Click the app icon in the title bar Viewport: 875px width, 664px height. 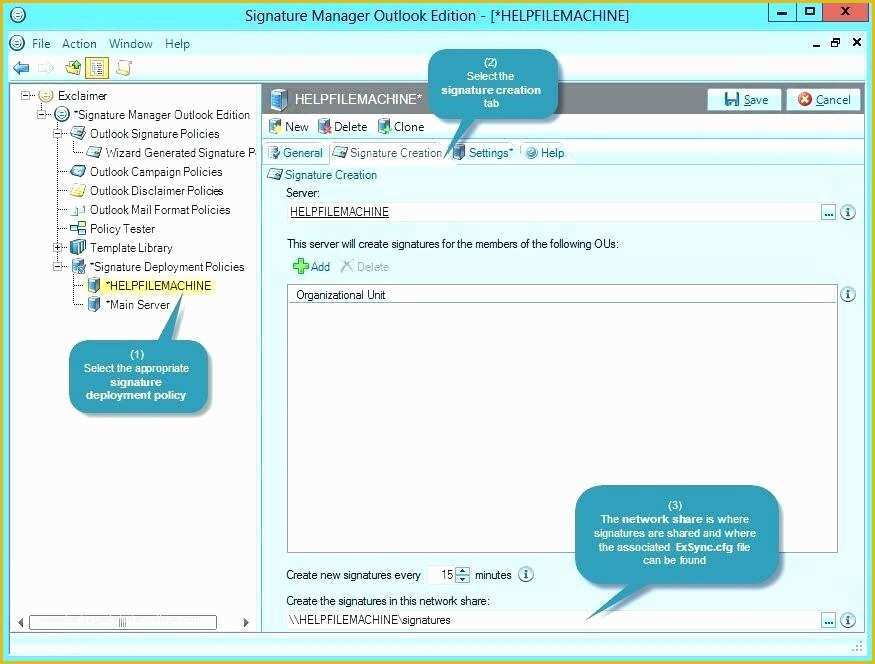point(18,15)
